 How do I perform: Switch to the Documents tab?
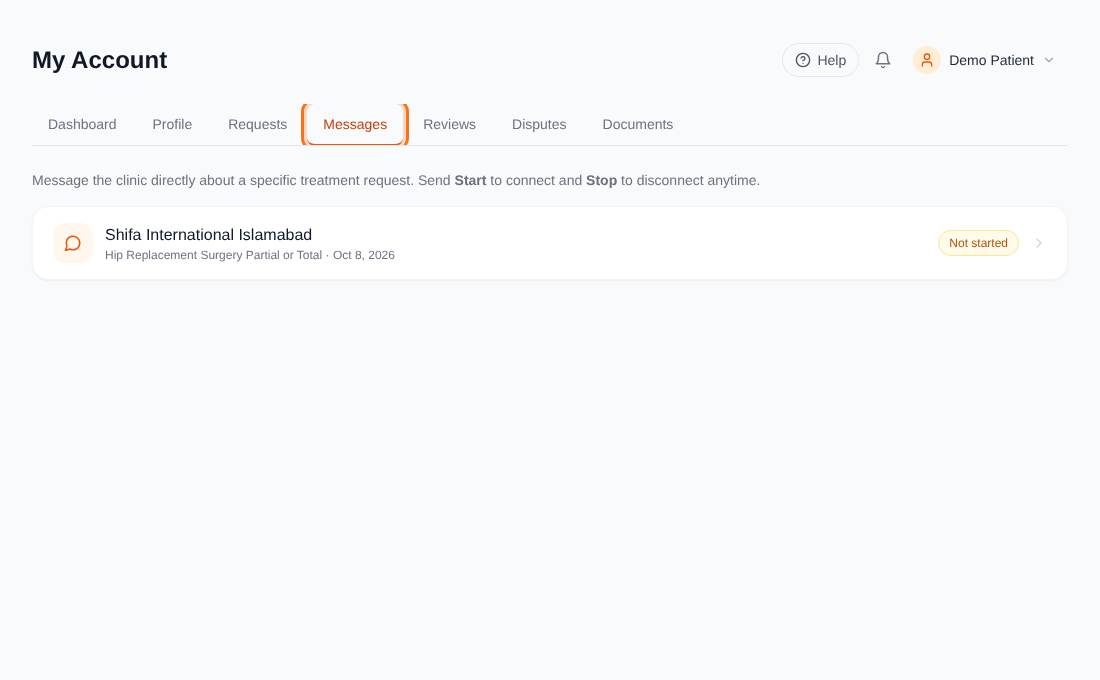point(638,124)
